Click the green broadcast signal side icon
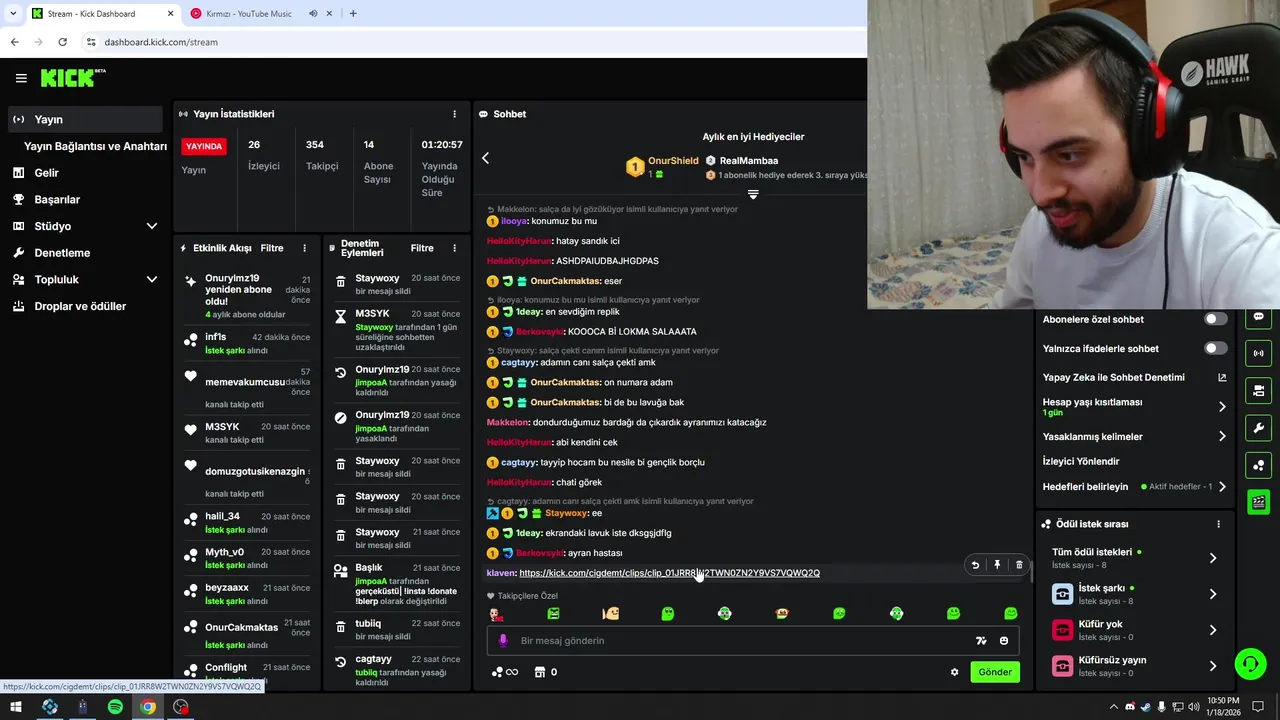This screenshot has width=1280, height=720. [1259, 353]
